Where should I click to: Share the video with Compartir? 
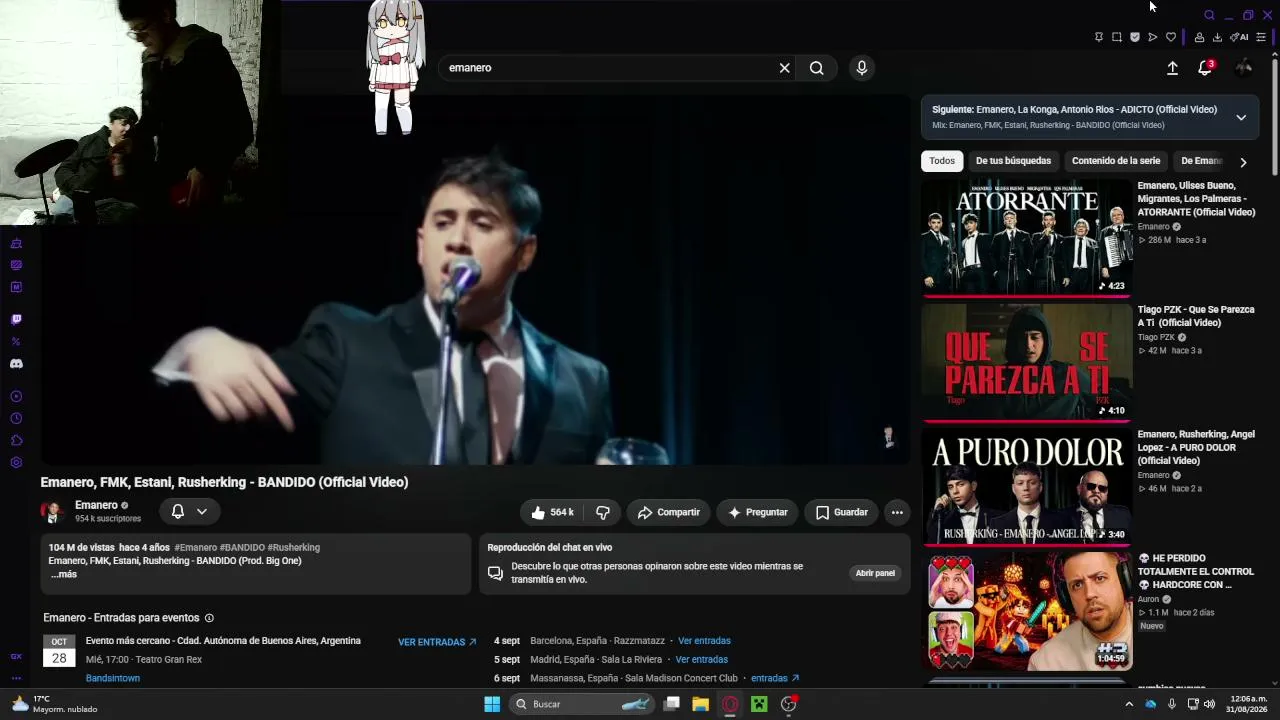669,512
